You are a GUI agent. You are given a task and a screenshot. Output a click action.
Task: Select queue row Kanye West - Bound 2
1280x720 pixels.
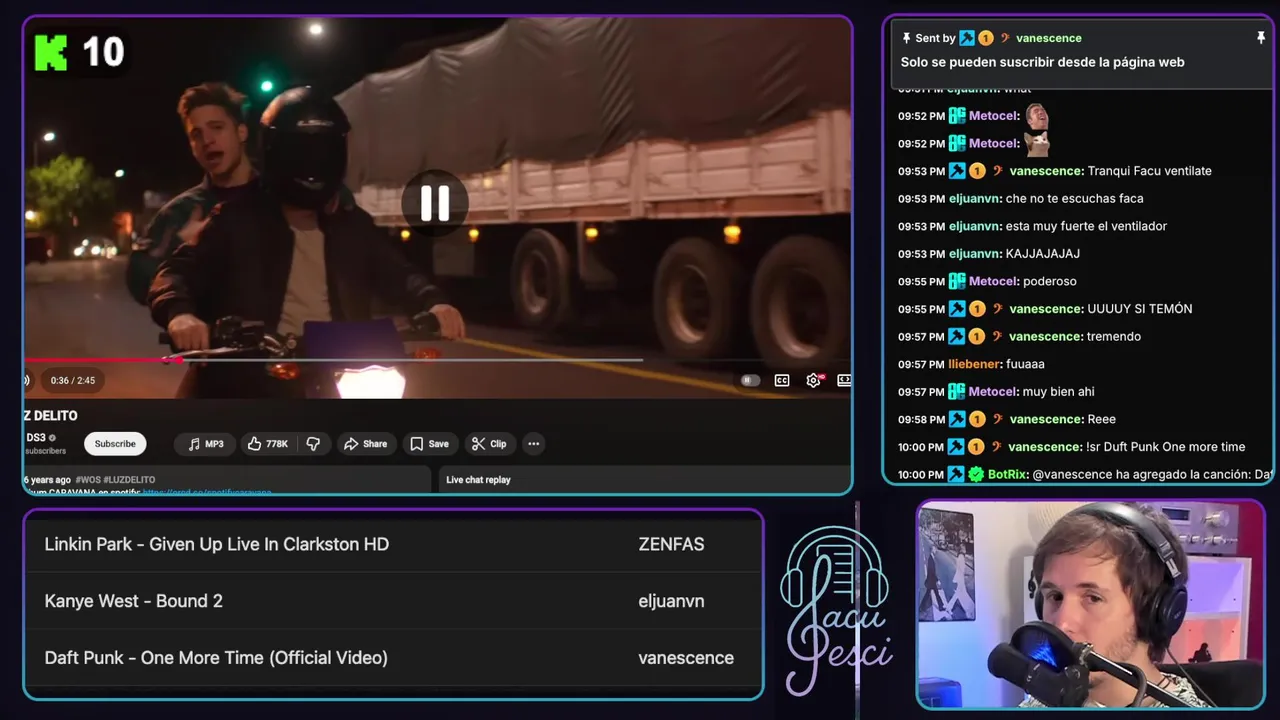pos(393,601)
